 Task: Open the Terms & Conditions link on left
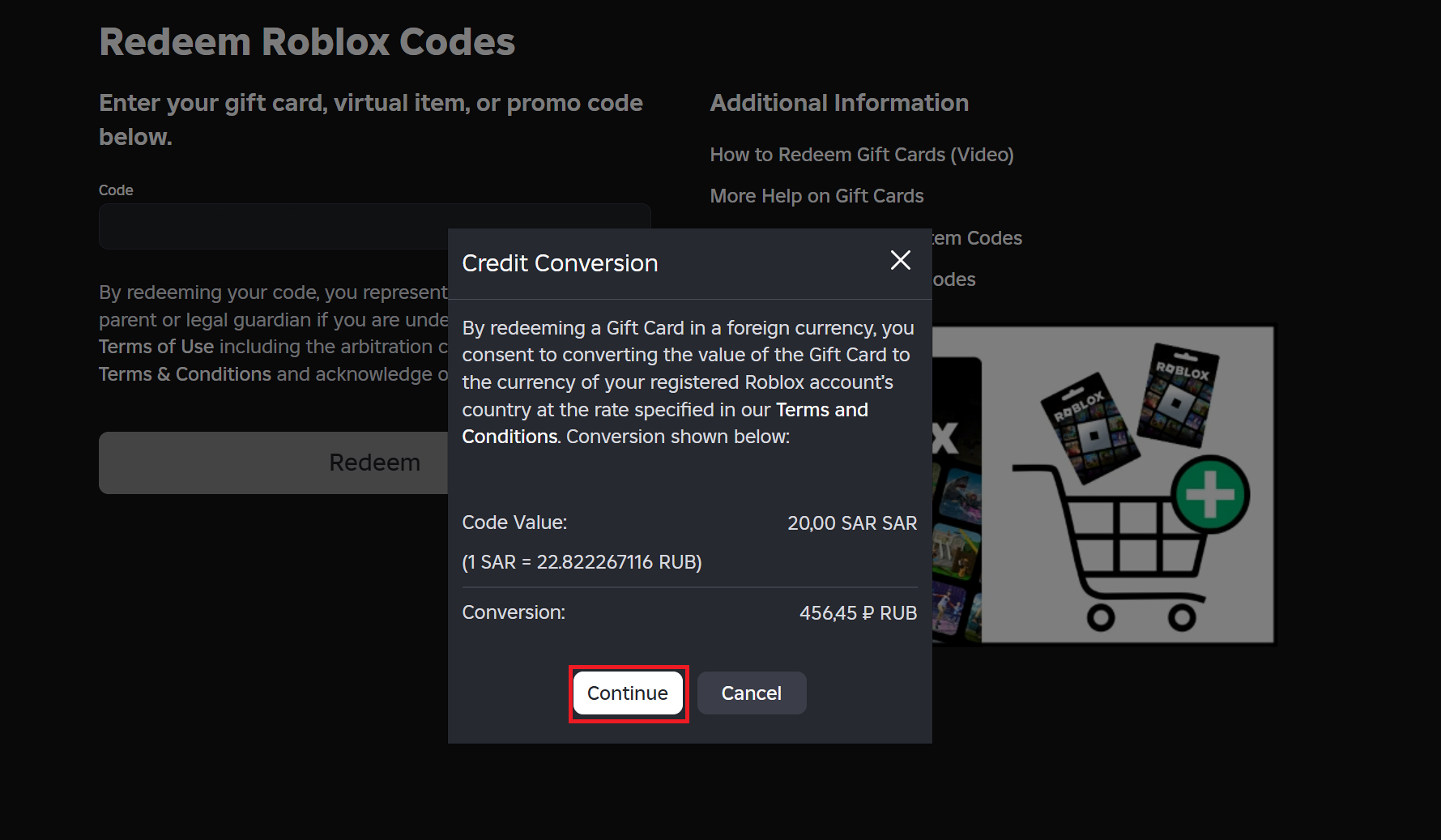click(185, 374)
